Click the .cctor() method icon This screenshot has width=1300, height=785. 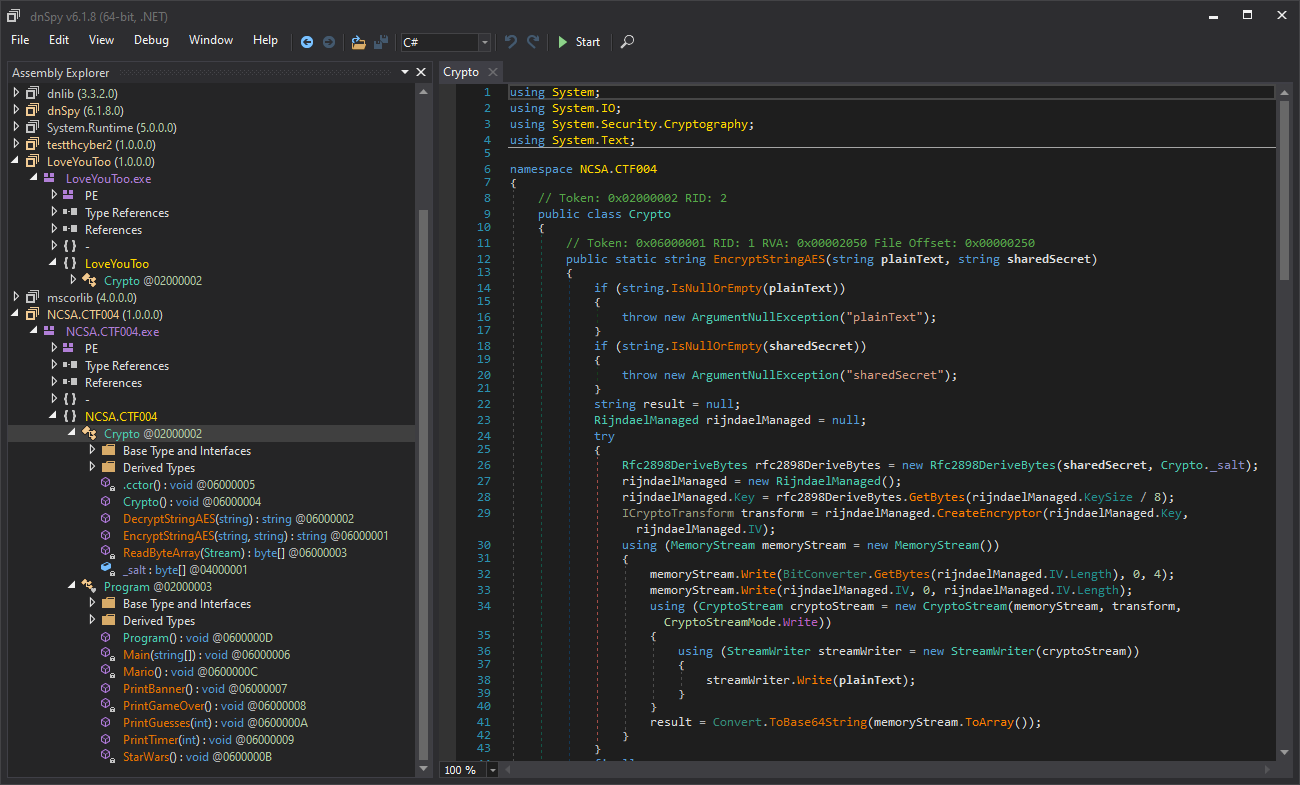click(109, 484)
